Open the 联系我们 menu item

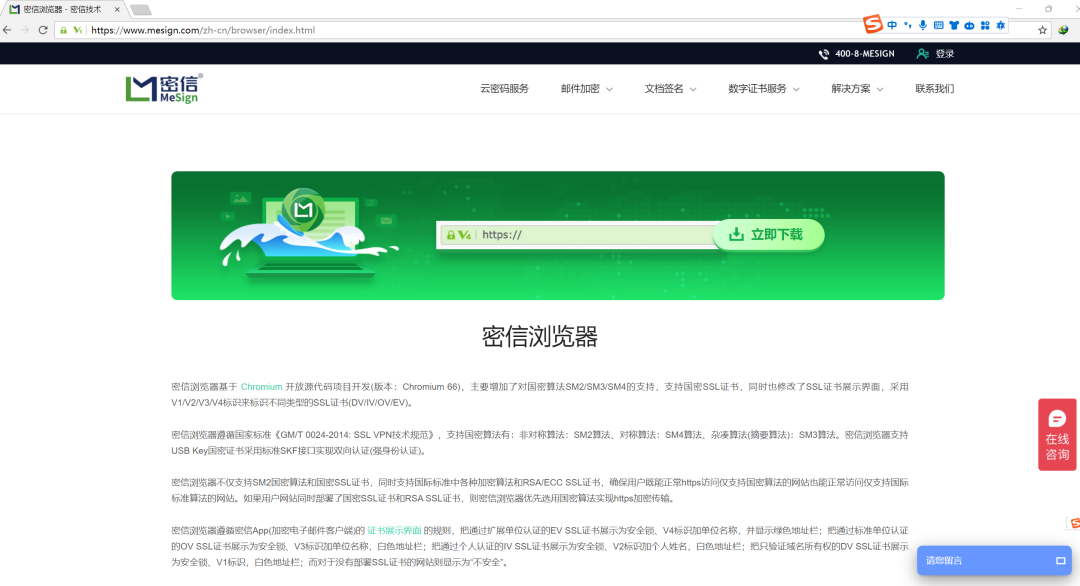tap(935, 89)
